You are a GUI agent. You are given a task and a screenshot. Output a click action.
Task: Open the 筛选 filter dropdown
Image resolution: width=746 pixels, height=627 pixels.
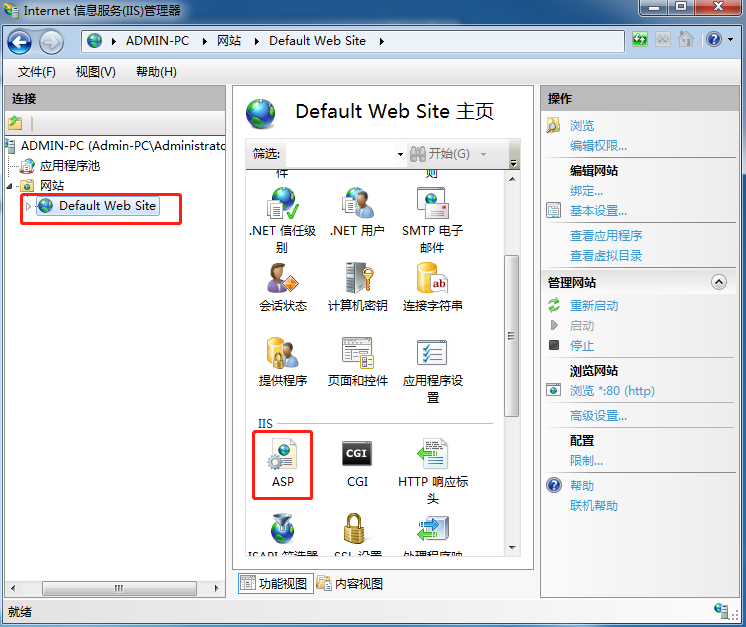pos(400,154)
